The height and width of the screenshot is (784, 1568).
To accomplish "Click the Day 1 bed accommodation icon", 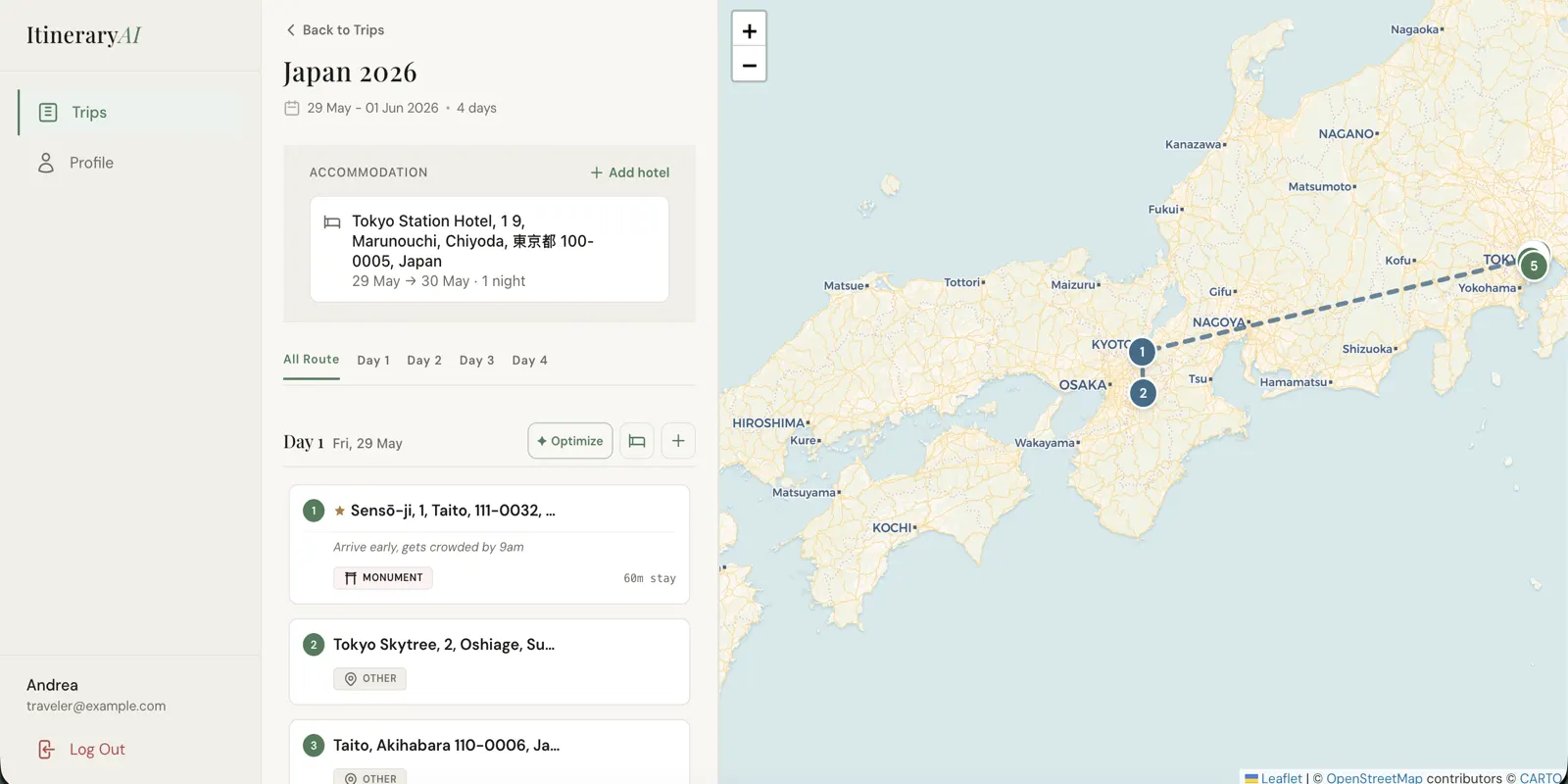I will coord(637,441).
